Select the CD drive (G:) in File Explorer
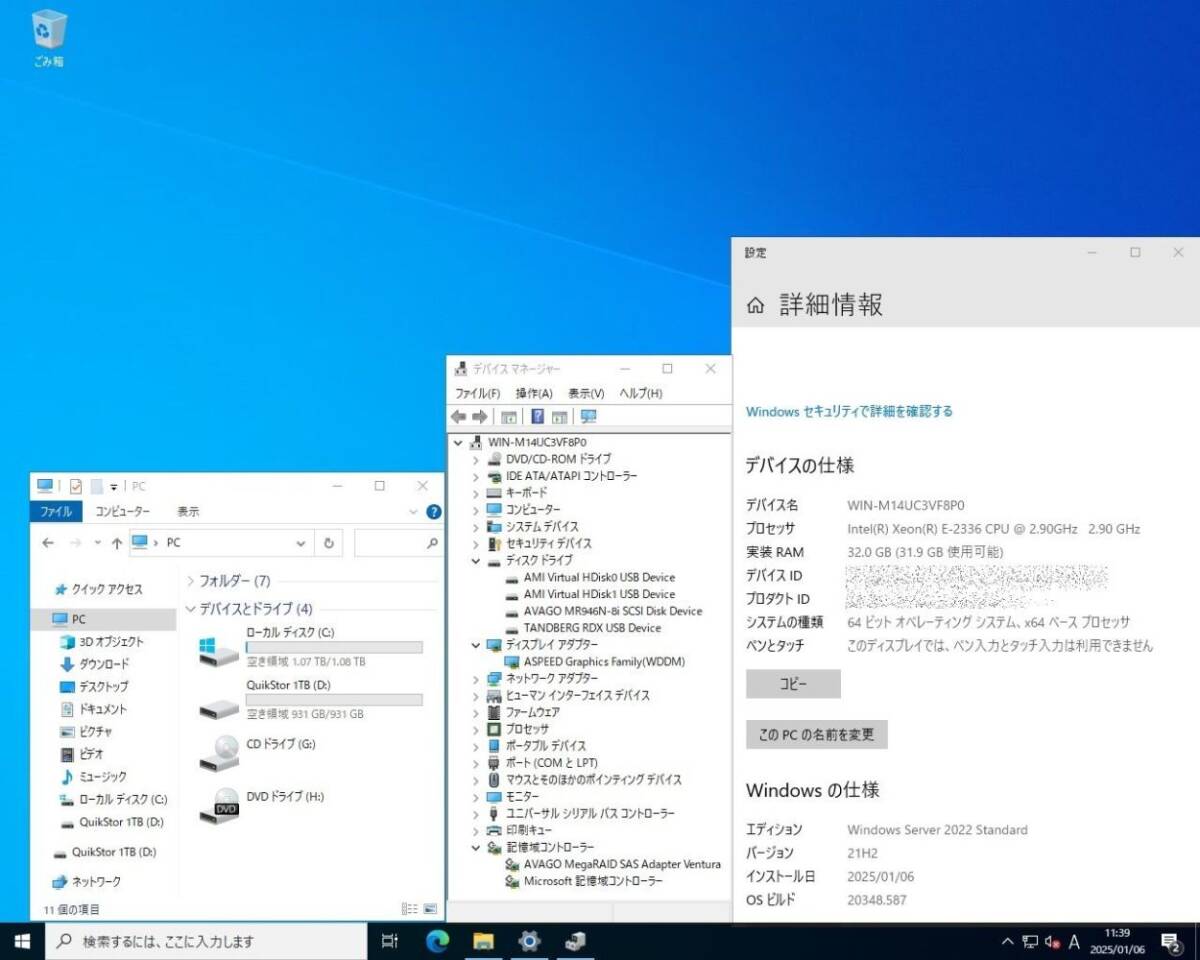The width and height of the screenshot is (1200, 960). click(x=258, y=753)
